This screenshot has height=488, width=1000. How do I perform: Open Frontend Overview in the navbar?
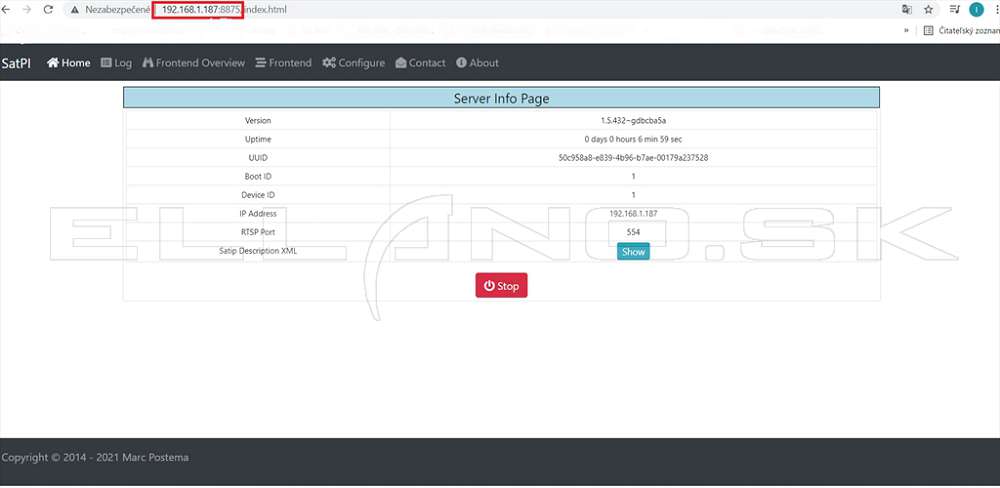193,63
